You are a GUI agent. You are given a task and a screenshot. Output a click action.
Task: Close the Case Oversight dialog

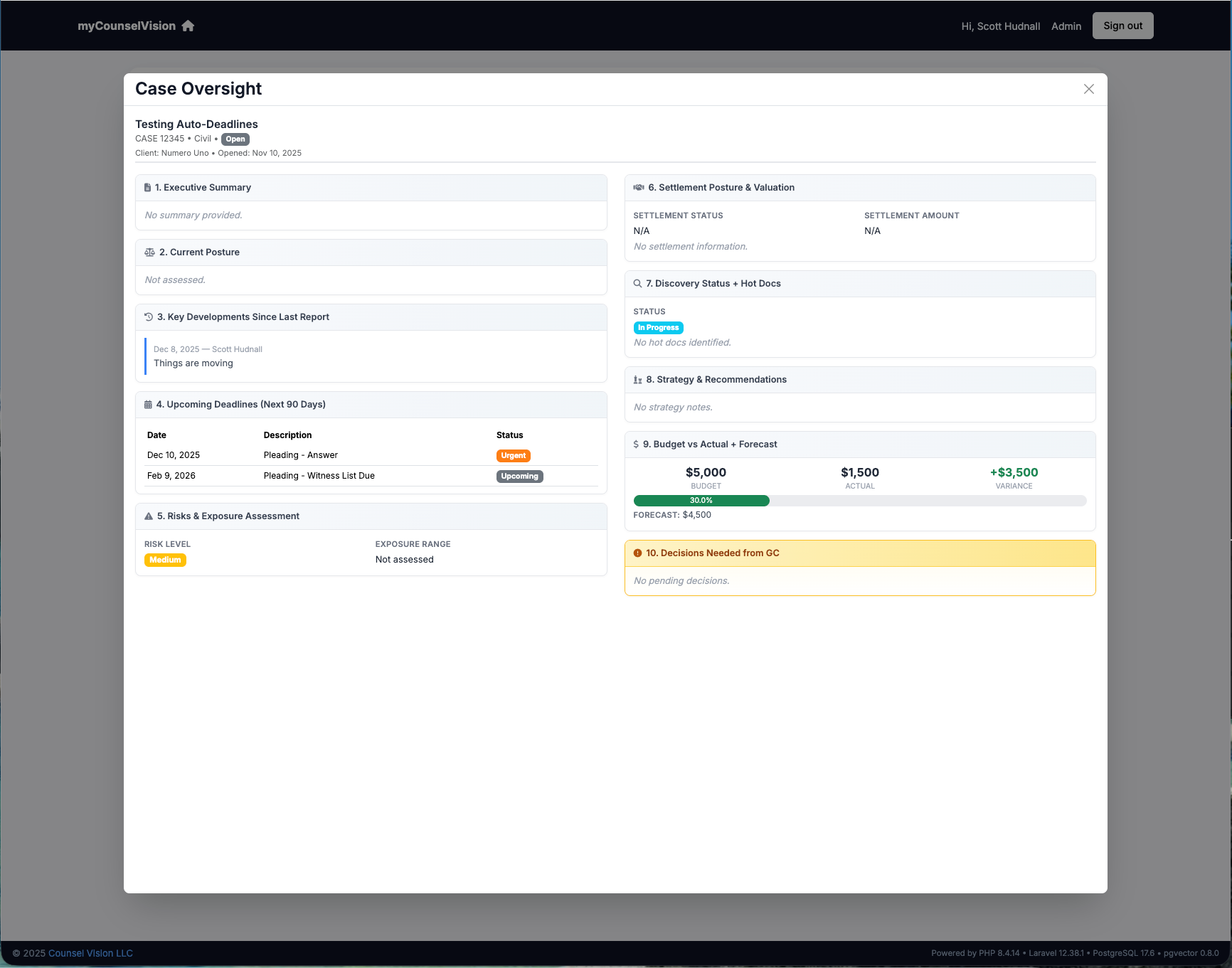tap(1088, 89)
